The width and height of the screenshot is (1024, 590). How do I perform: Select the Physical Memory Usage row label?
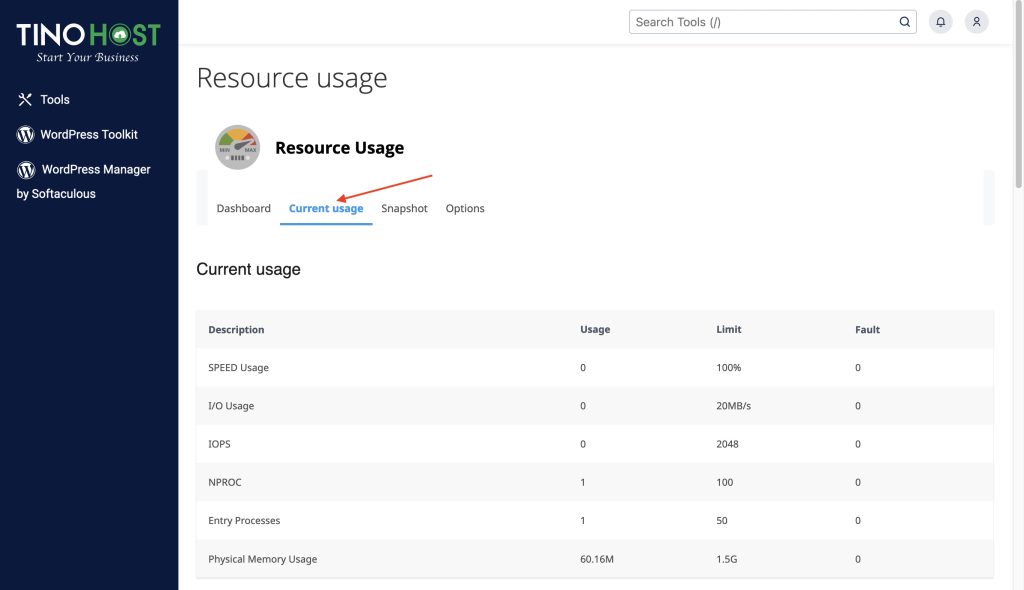click(x=263, y=559)
